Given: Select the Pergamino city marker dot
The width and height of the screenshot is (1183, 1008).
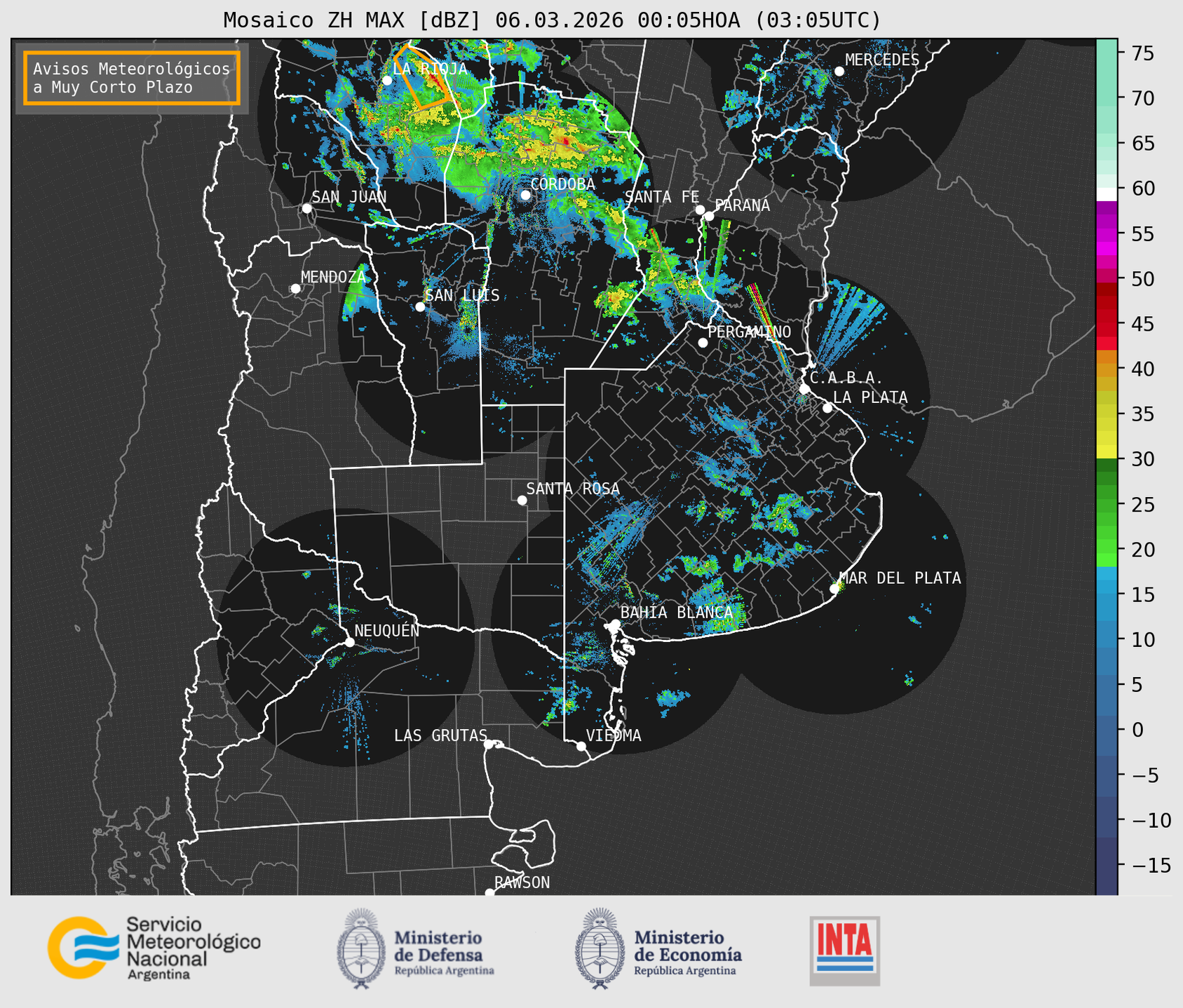Looking at the screenshot, I should tap(703, 343).
